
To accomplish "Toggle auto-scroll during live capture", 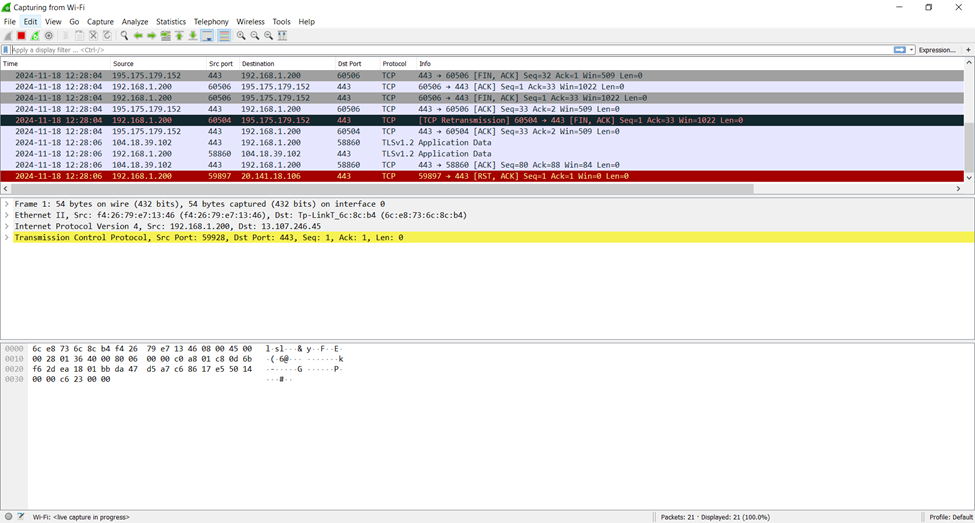I will tap(207, 35).
